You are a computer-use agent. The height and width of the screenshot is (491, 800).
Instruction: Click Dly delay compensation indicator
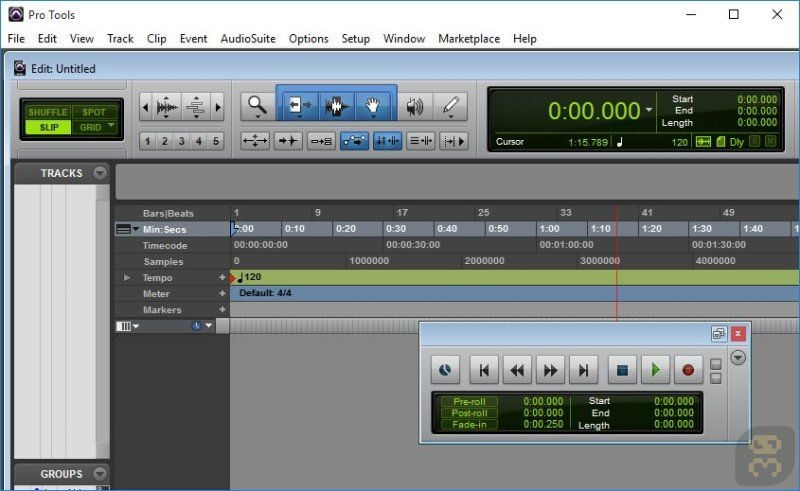coord(736,142)
